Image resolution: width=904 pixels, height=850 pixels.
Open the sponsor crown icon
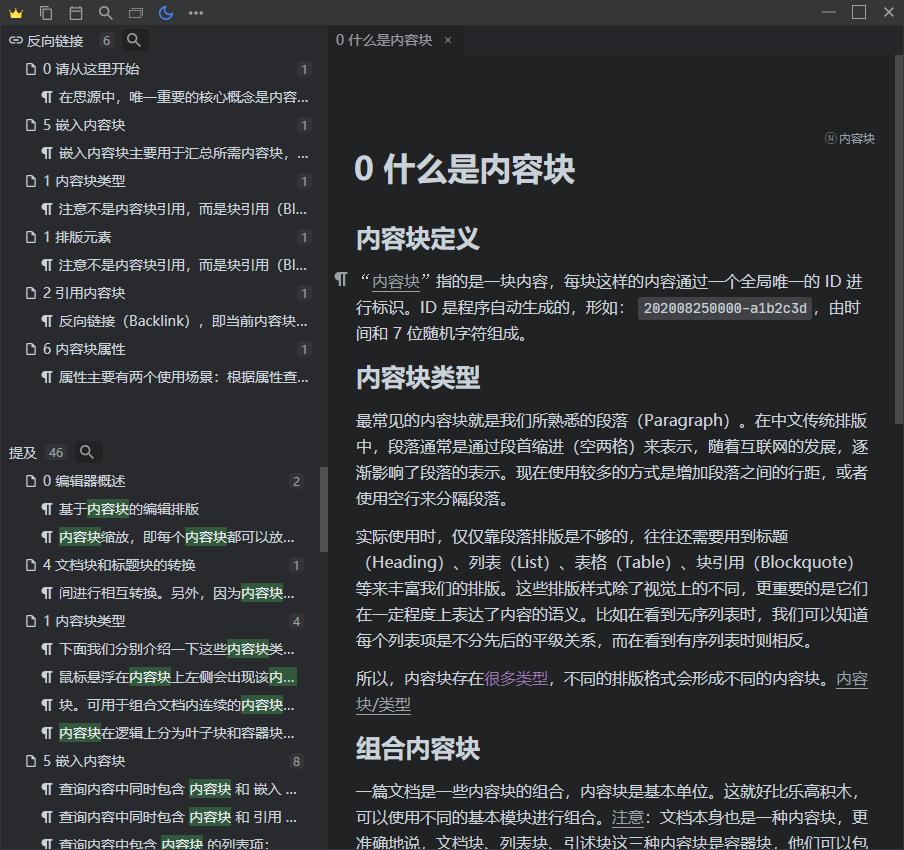[x=16, y=13]
